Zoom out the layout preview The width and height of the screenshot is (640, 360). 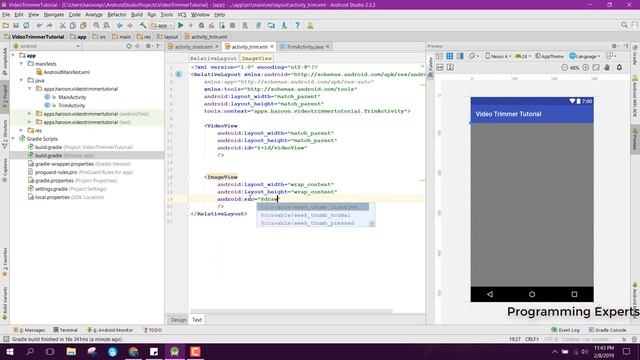tap(564, 67)
